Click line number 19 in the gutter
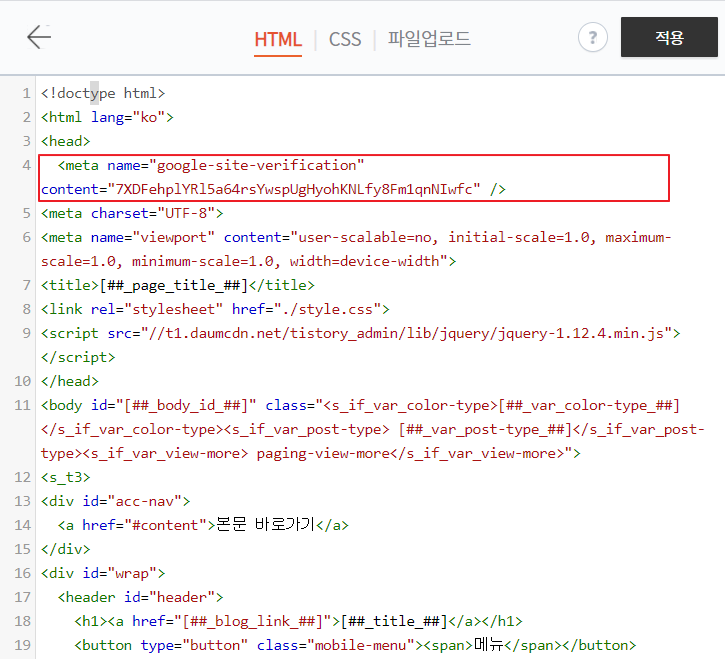Image resolution: width=725 pixels, height=659 pixels. click(23, 645)
